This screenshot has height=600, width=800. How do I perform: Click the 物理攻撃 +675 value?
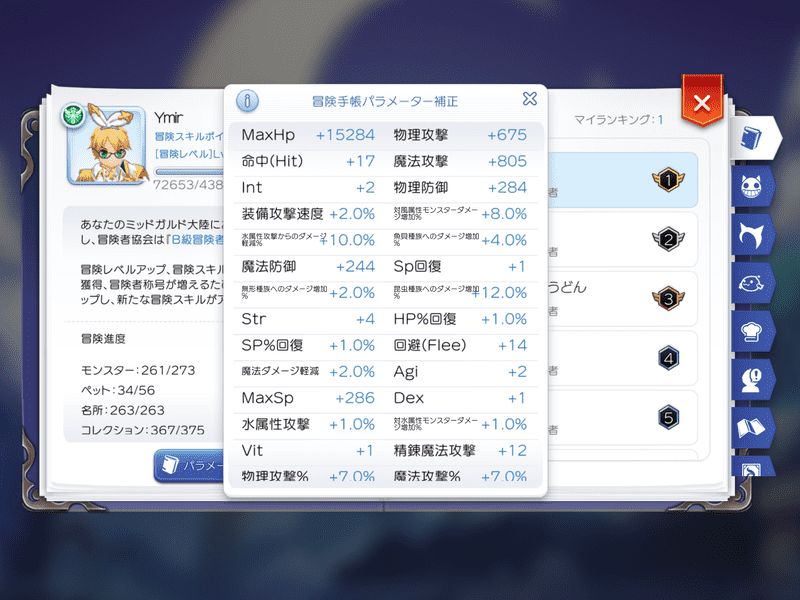507,135
